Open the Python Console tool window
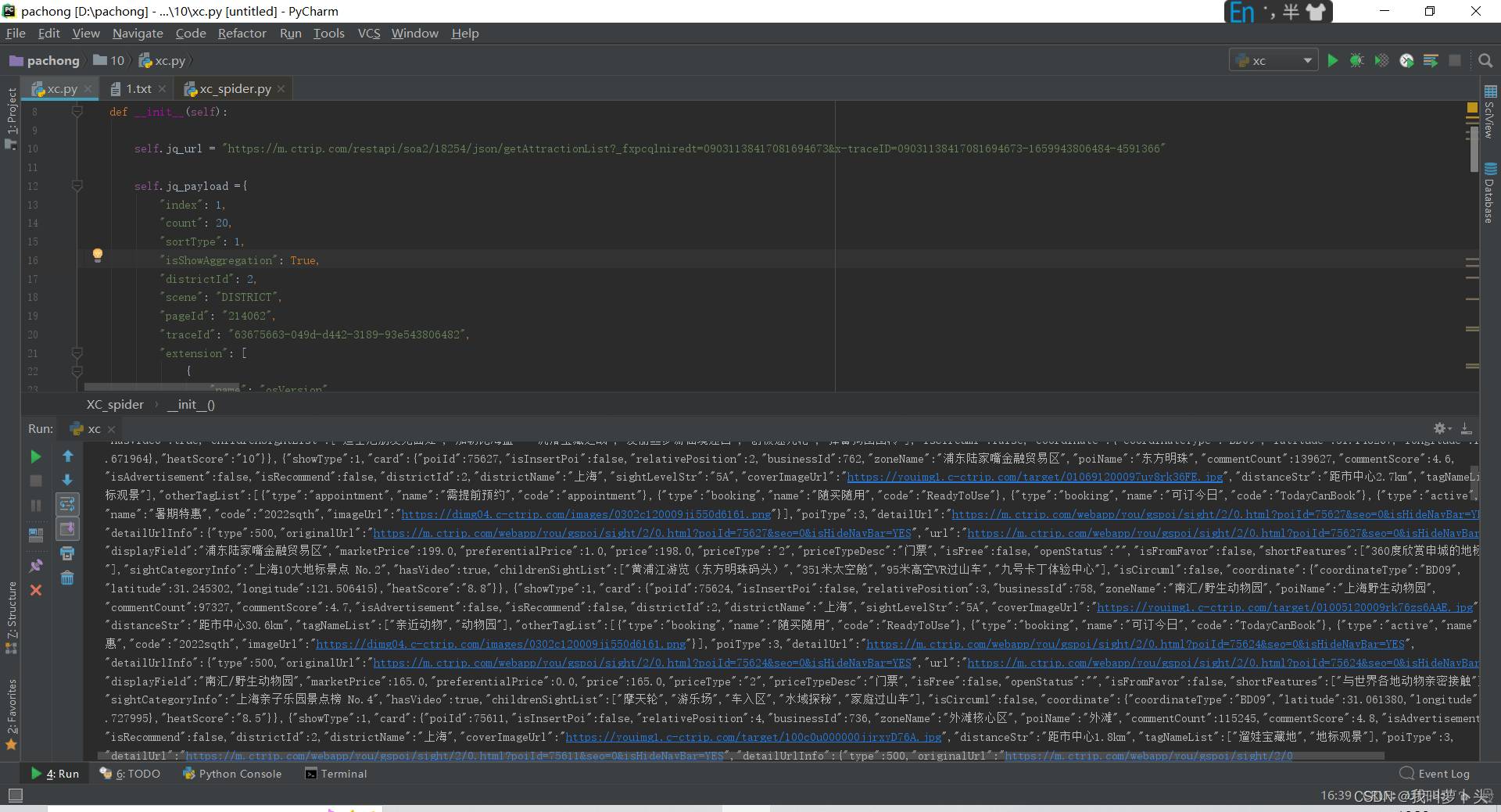1501x812 pixels. click(x=232, y=774)
